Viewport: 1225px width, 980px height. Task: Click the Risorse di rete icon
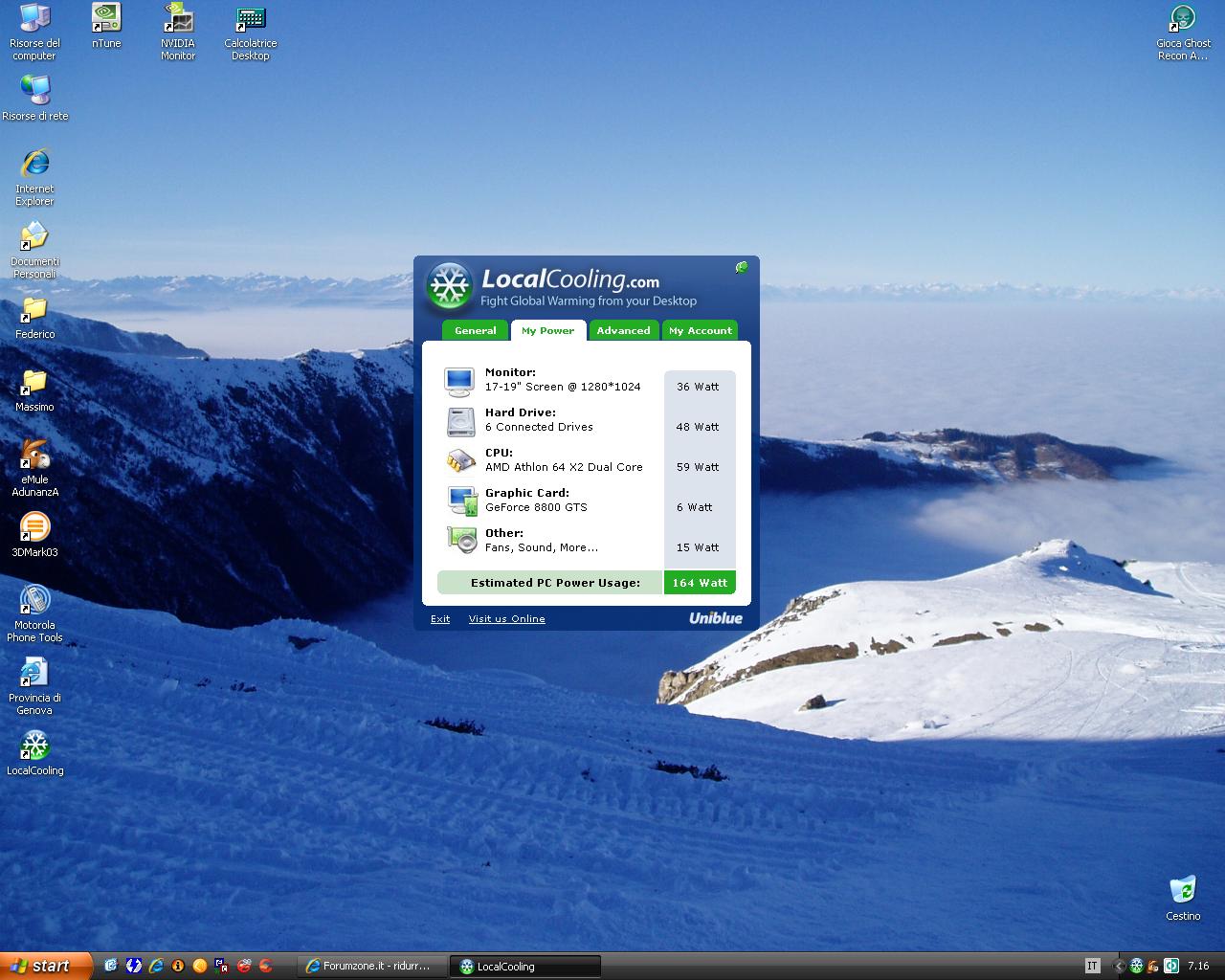click(x=35, y=98)
